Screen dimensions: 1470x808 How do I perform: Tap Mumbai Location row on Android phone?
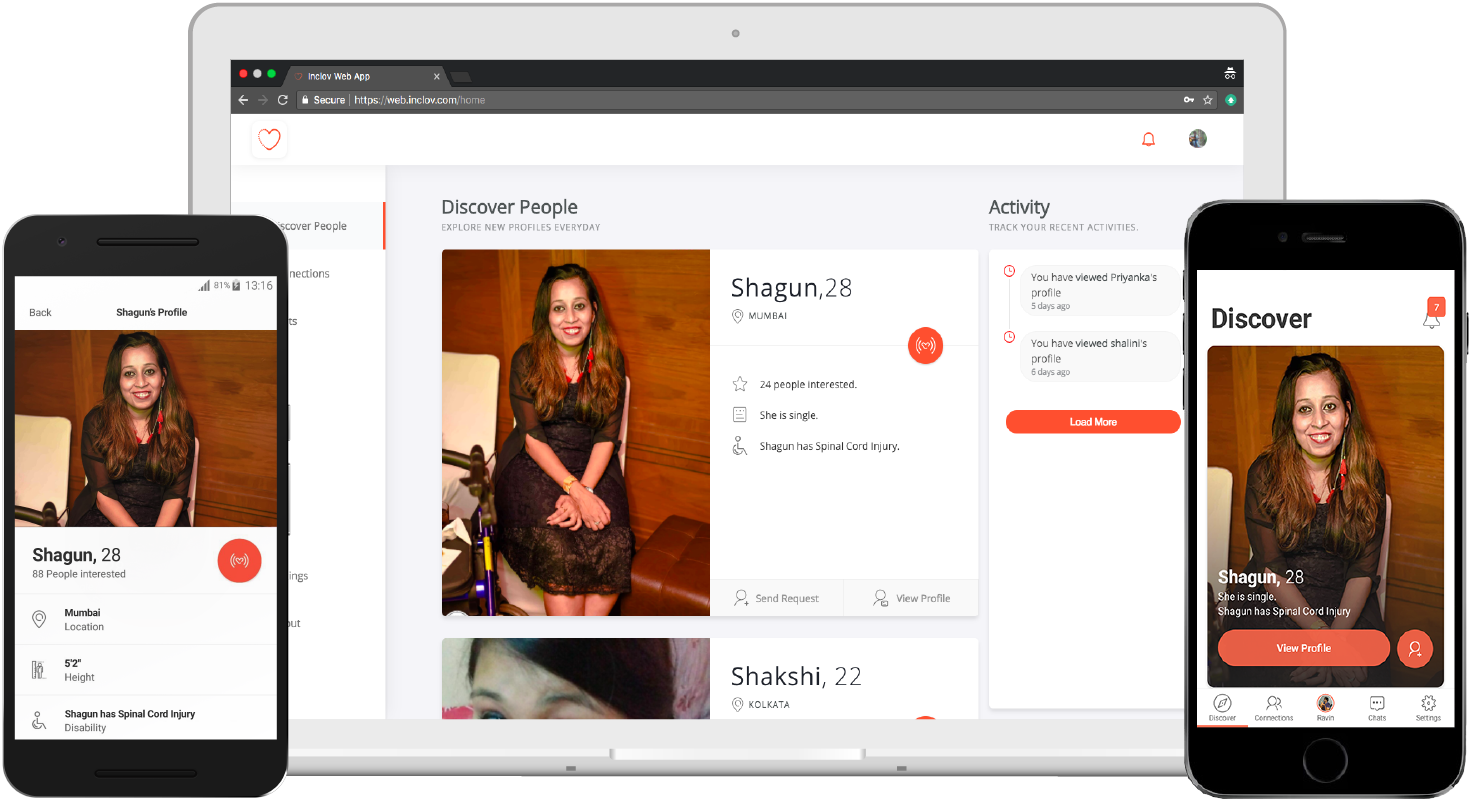146,619
